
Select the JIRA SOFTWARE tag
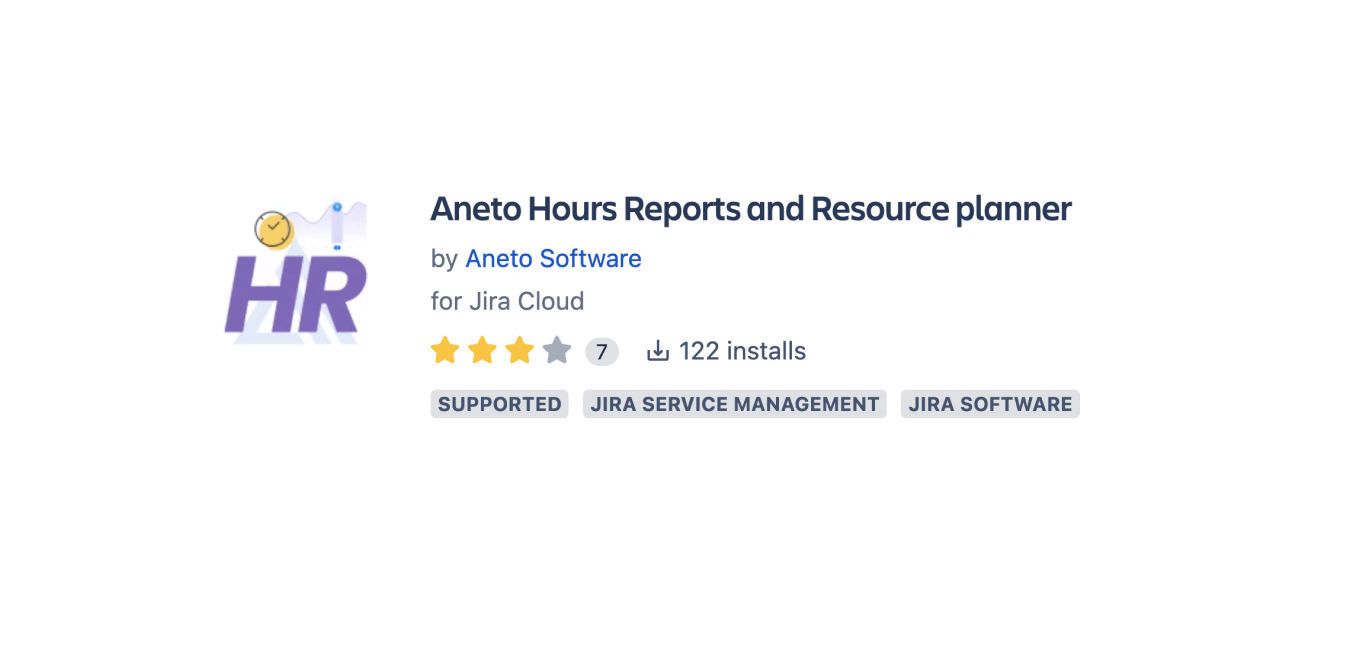click(990, 404)
